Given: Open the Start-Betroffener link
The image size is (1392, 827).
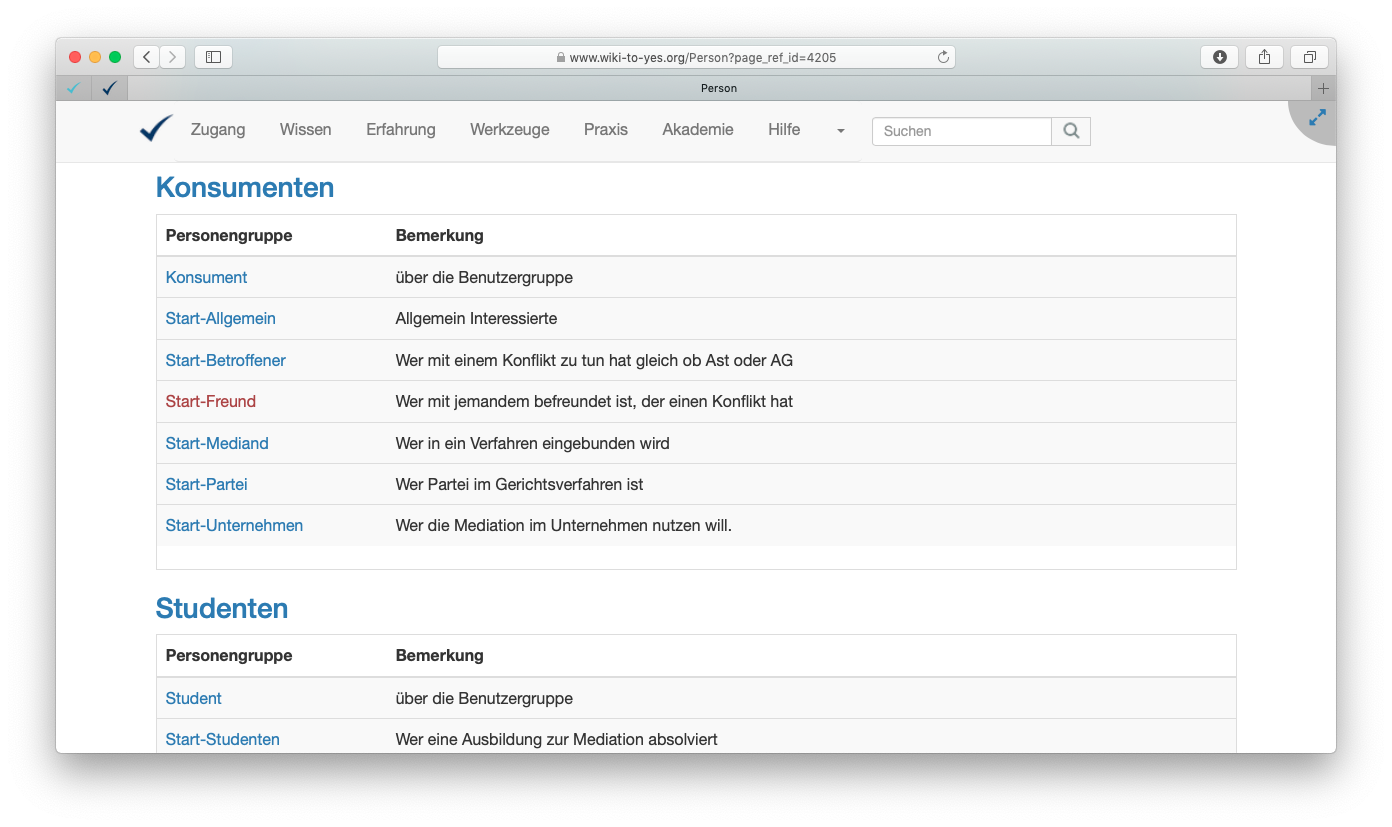Looking at the screenshot, I should click(x=225, y=360).
